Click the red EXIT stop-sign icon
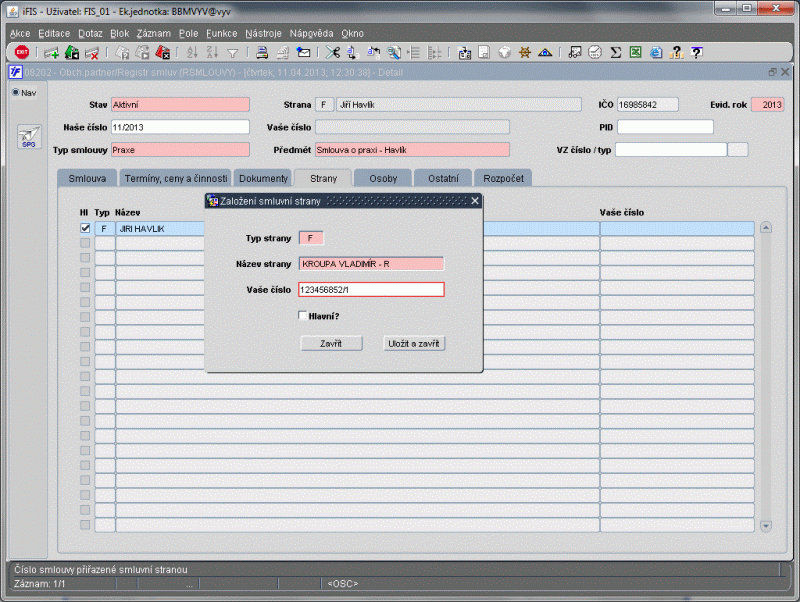Image resolution: width=800 pixels, height=602 pixels. pos(22,52)
